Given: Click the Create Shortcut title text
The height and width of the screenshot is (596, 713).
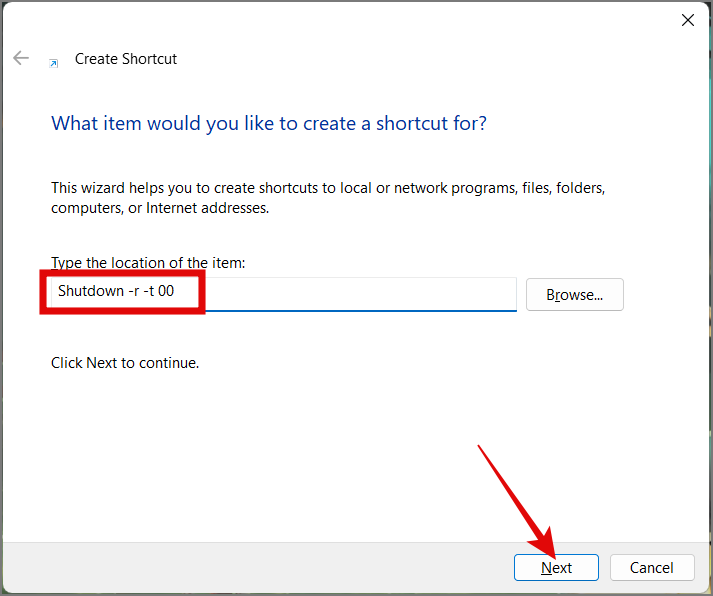Looking at the screenshot, I should [126, 59].
